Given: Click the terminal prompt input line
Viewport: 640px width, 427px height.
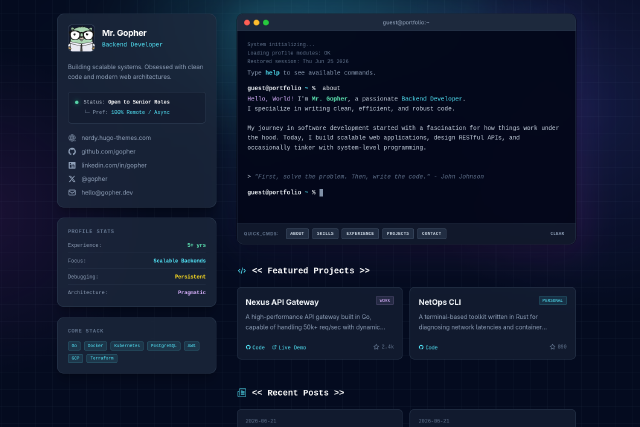Looking at the screenshot, I should (406, 192).
